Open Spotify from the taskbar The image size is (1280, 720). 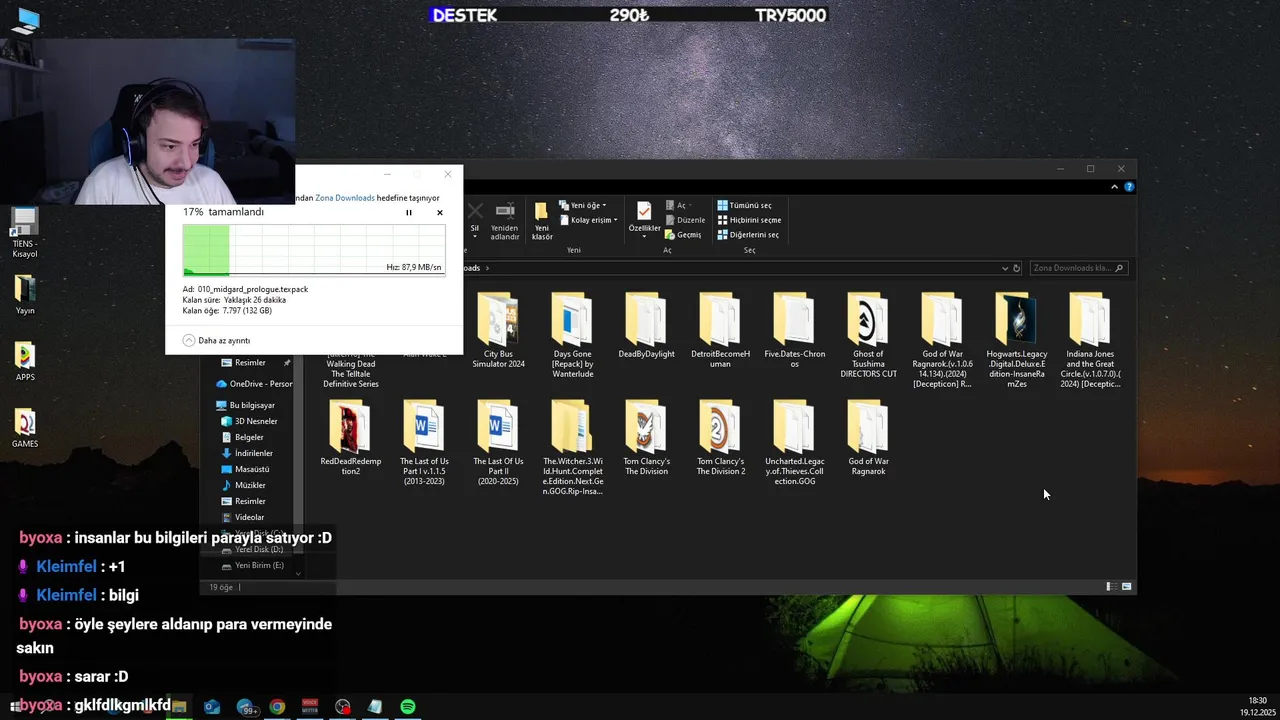click(408, 707)
